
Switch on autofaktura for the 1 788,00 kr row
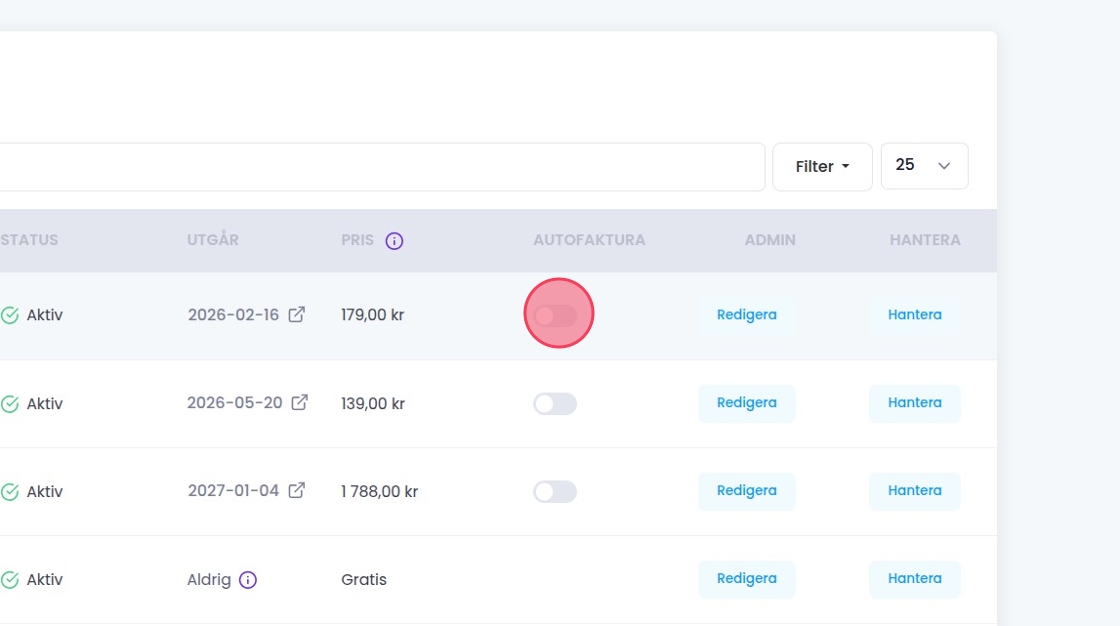point(555,492)
